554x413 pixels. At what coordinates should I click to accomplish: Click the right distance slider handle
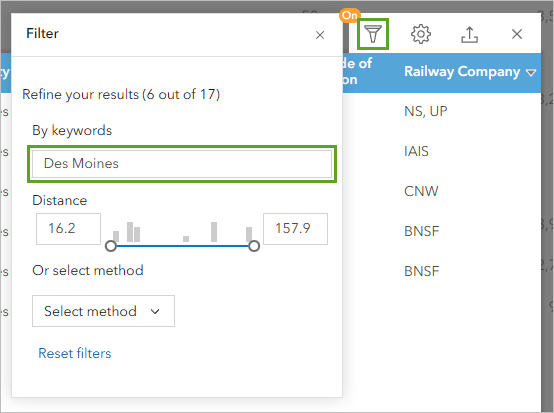(x=254, y=246)
